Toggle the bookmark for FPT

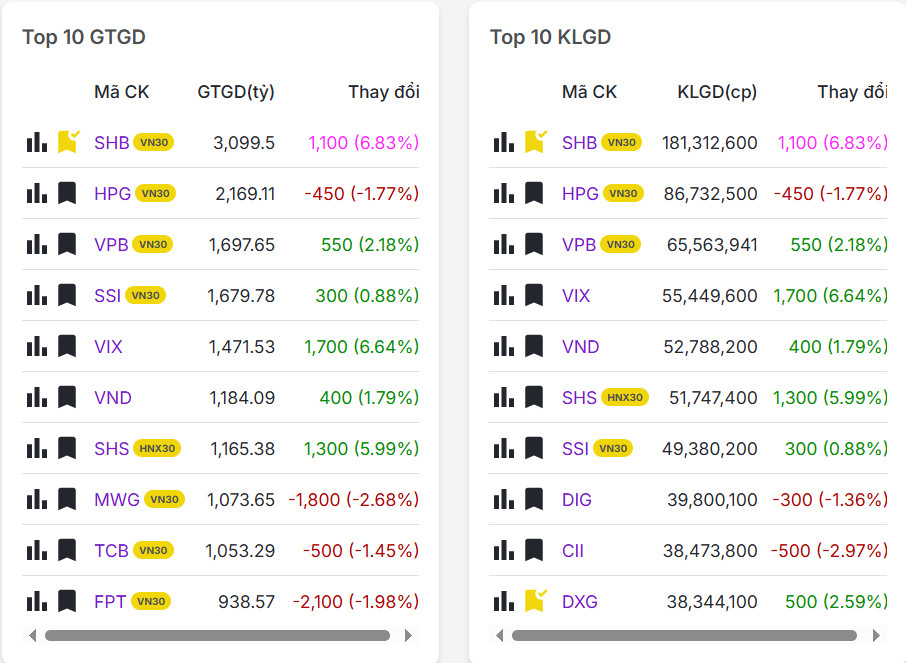[x=67, y=601]
